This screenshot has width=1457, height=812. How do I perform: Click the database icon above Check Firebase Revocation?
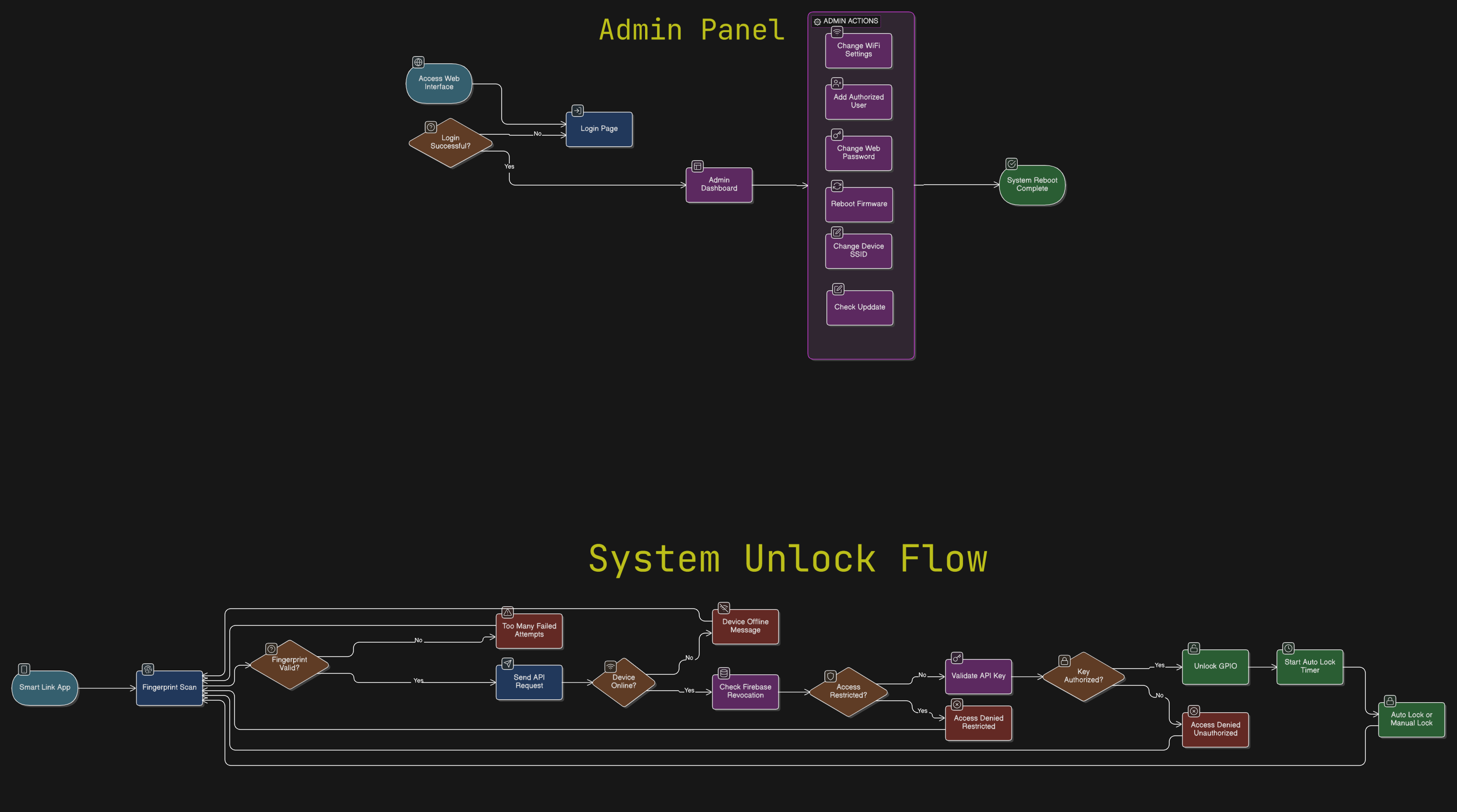pos(724,673)
